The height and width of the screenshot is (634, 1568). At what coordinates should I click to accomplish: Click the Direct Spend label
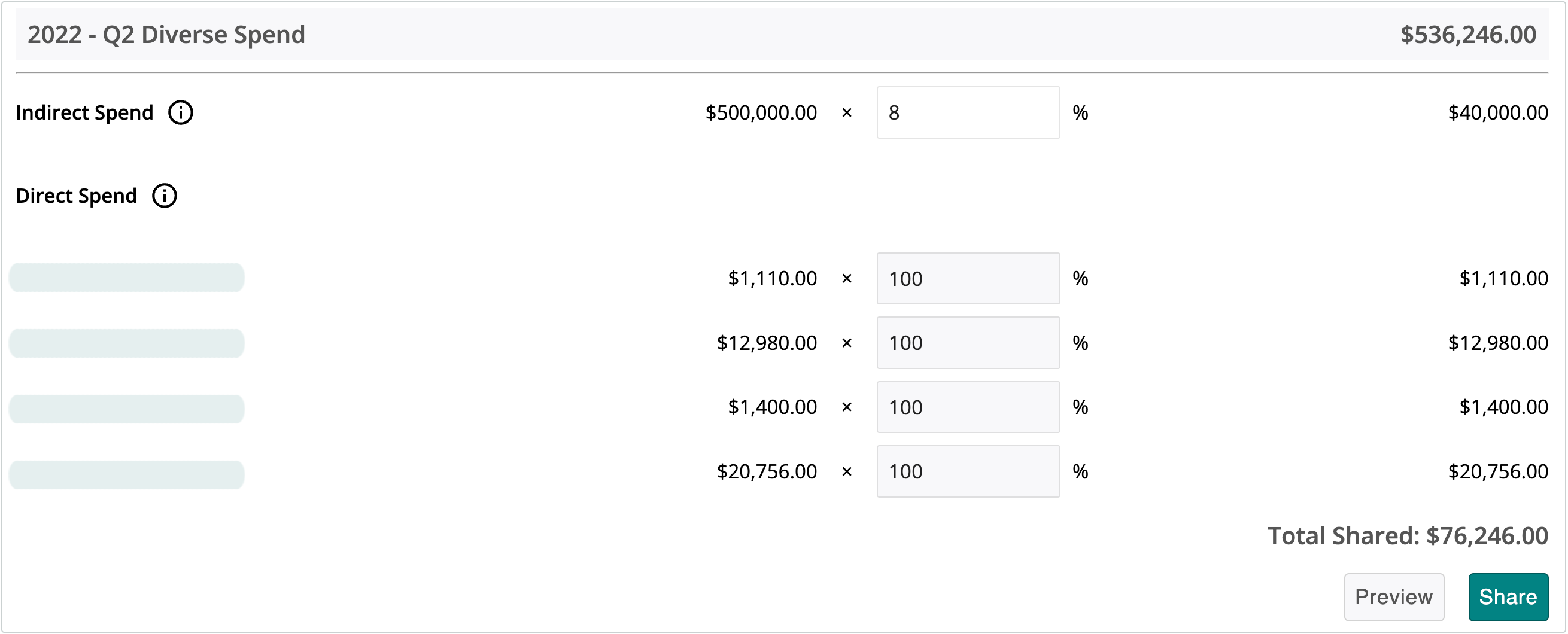pos(76,196)
